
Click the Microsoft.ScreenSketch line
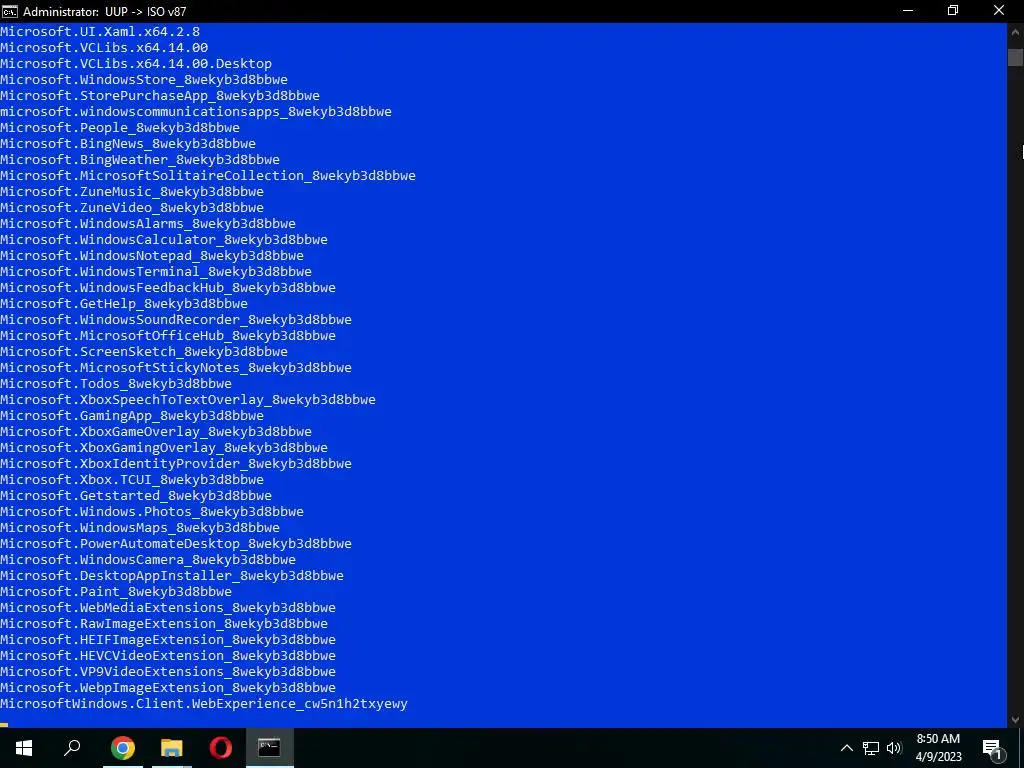(144, 351)
